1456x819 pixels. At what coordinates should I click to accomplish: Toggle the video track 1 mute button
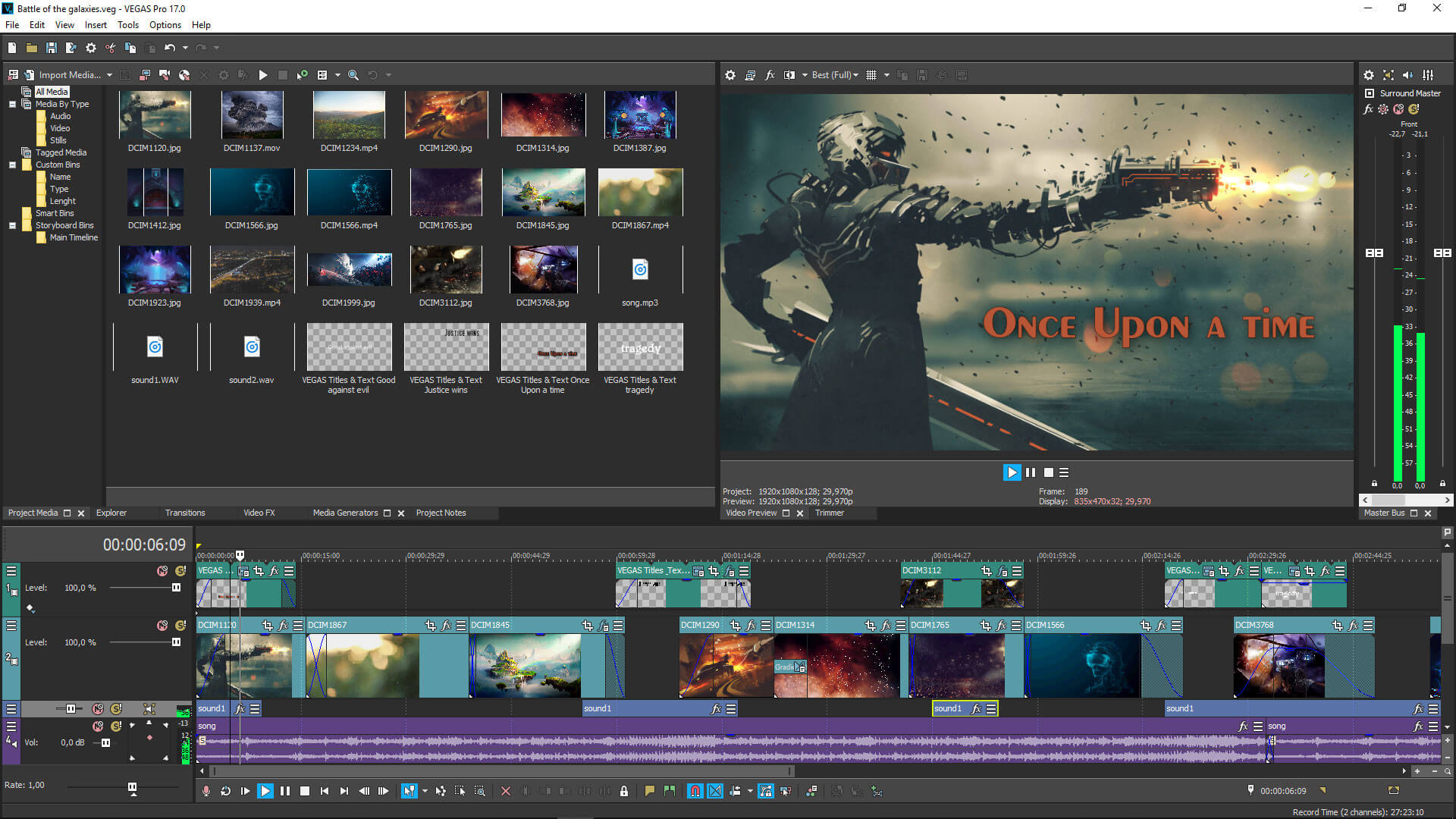click(160, 571)
